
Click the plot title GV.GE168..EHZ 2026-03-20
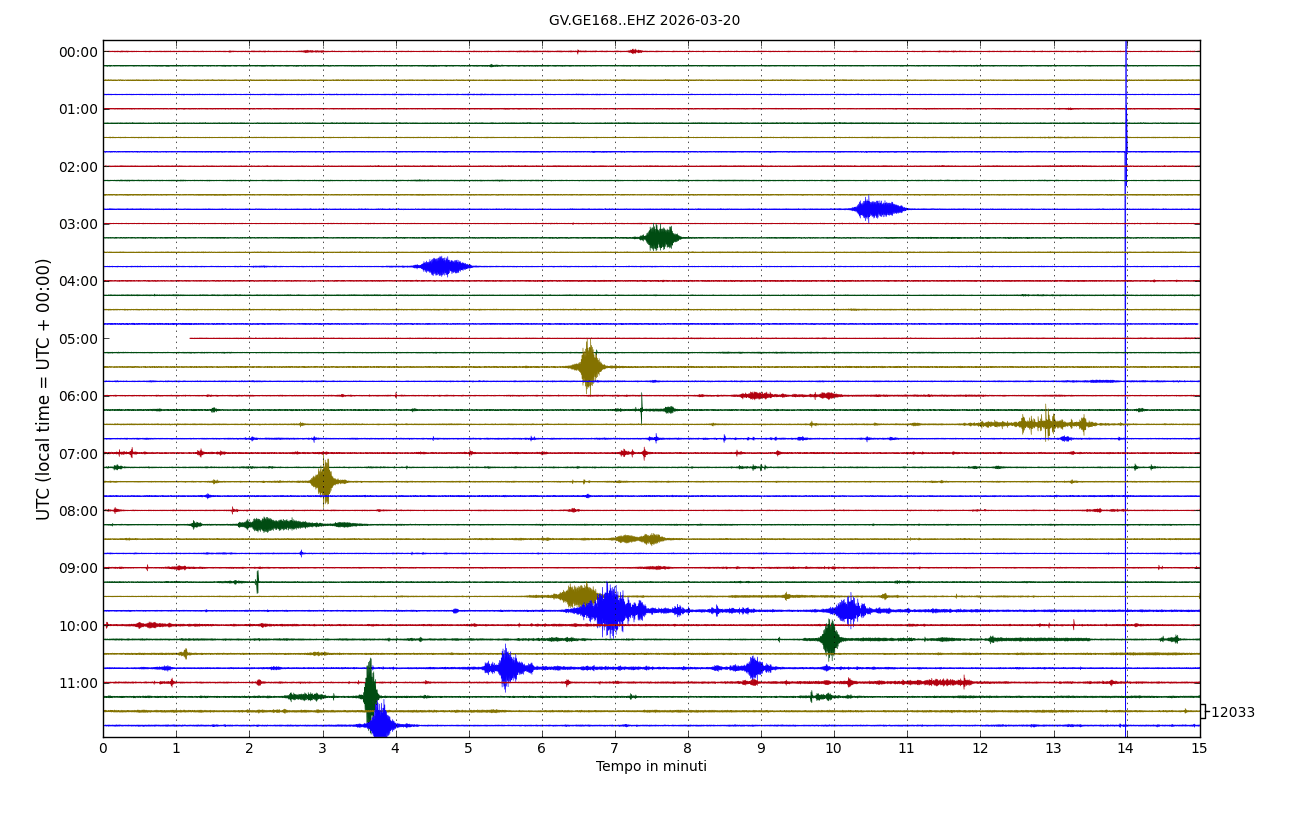pos(644,21)
